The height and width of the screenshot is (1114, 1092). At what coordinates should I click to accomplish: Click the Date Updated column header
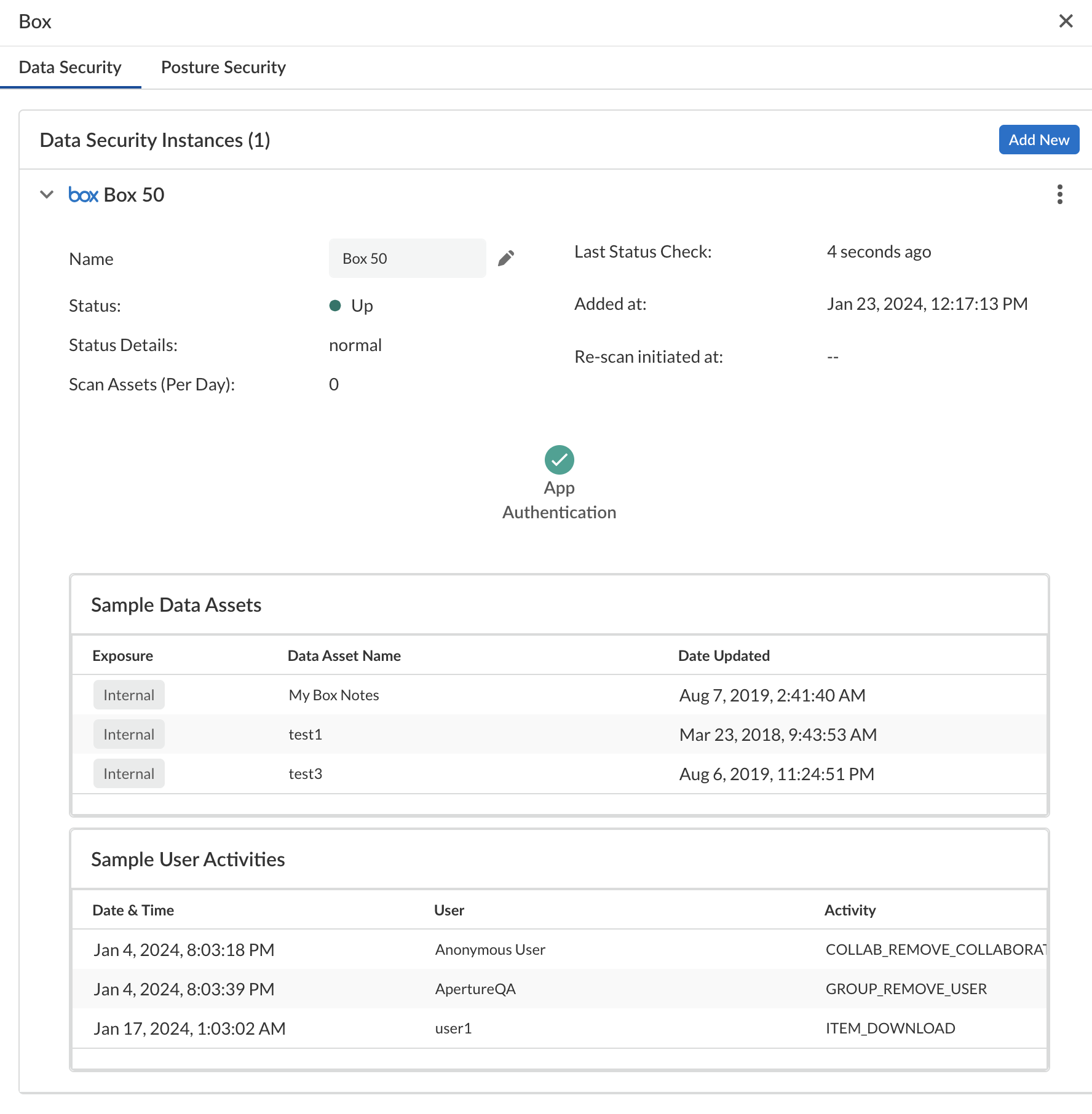pos(723,655)
